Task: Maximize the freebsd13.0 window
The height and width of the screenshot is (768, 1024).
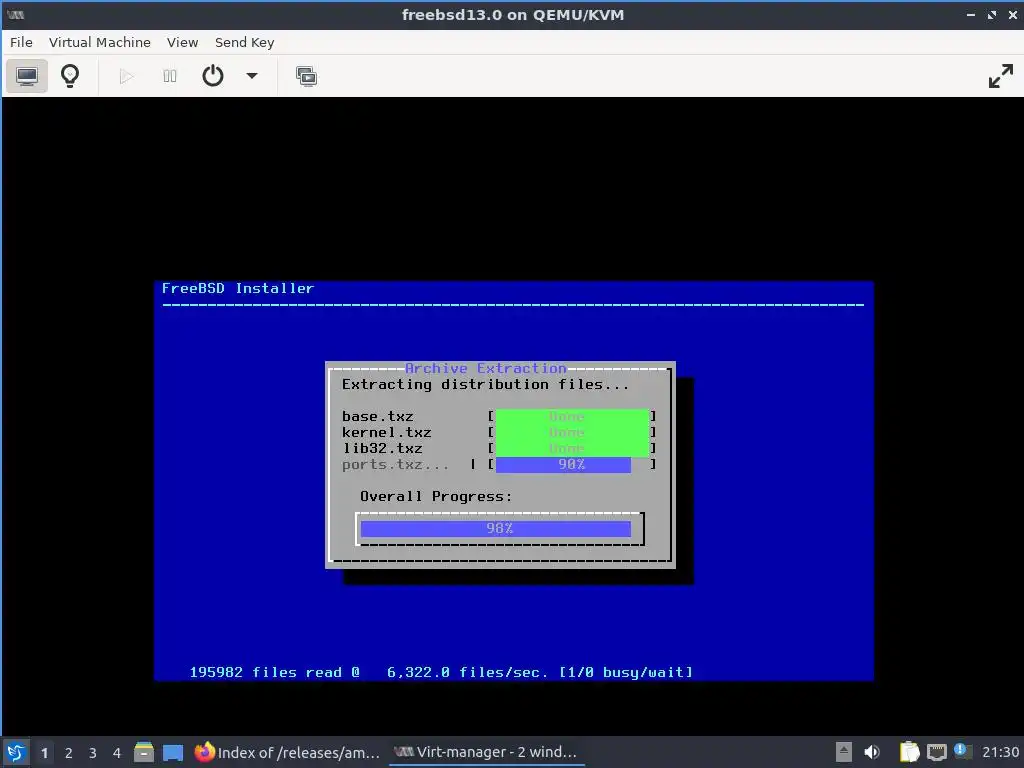Action: click(x=992, y=14)
